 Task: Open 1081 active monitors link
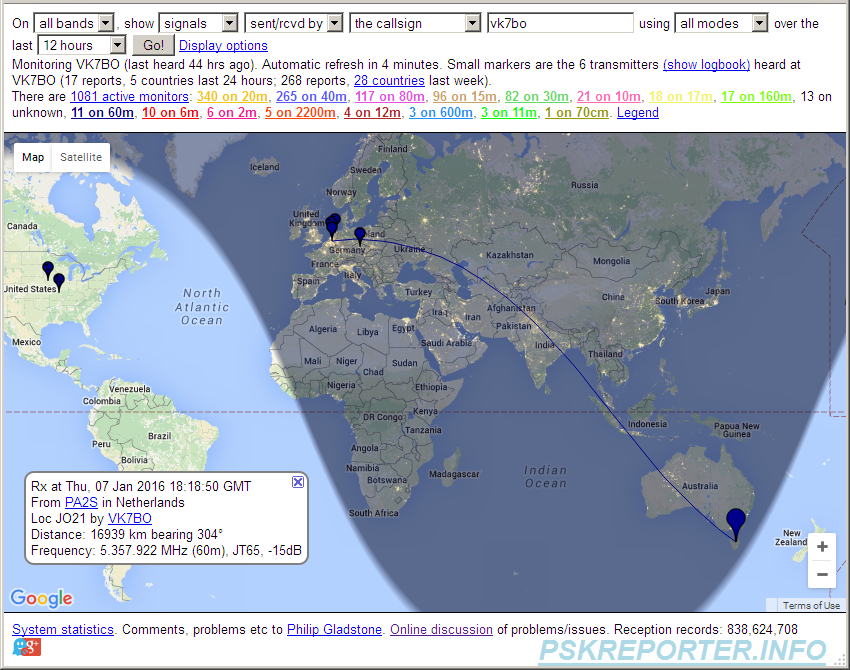(130, 96)
